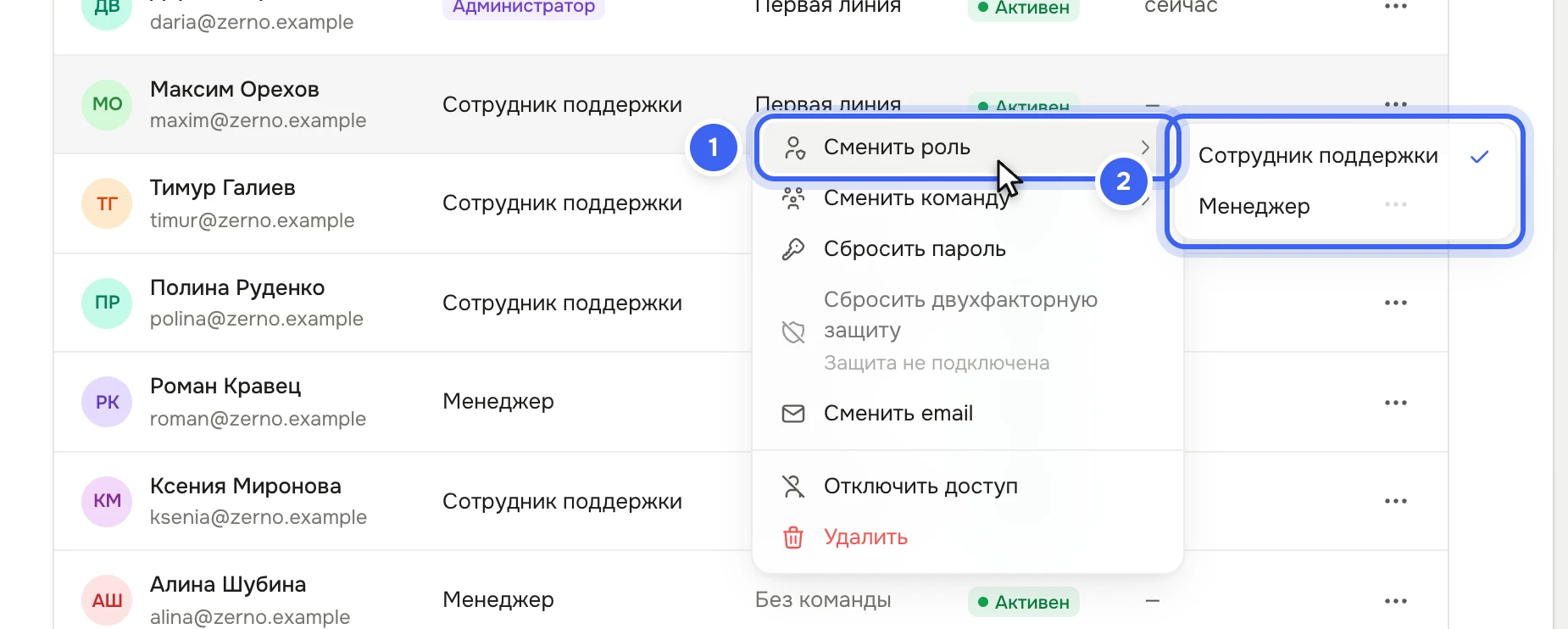Open the three-dot menu for Максим Орехов
The width and height of the screenshot is (1568, 629).
pyautogui.click(x=1395, y=104)
